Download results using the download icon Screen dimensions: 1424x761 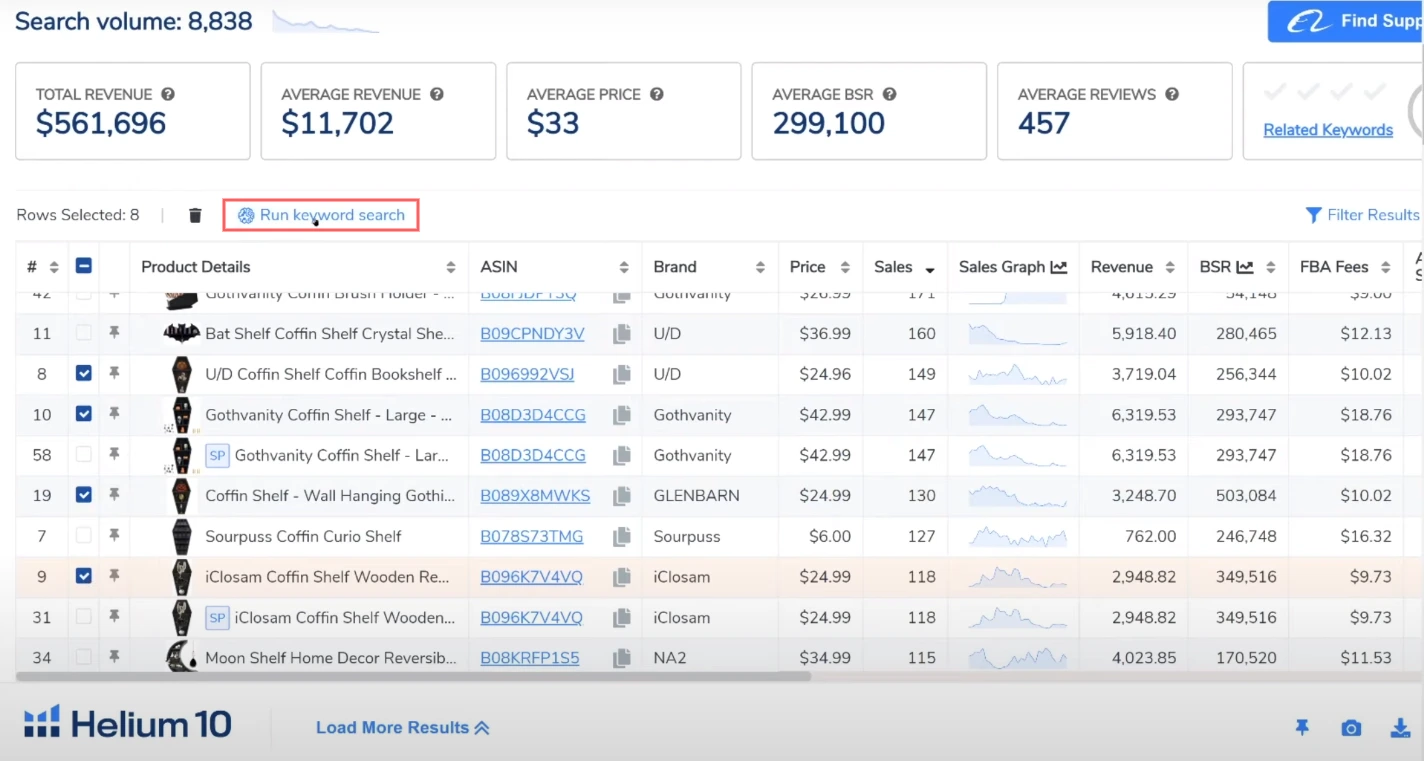[1400, 728]
